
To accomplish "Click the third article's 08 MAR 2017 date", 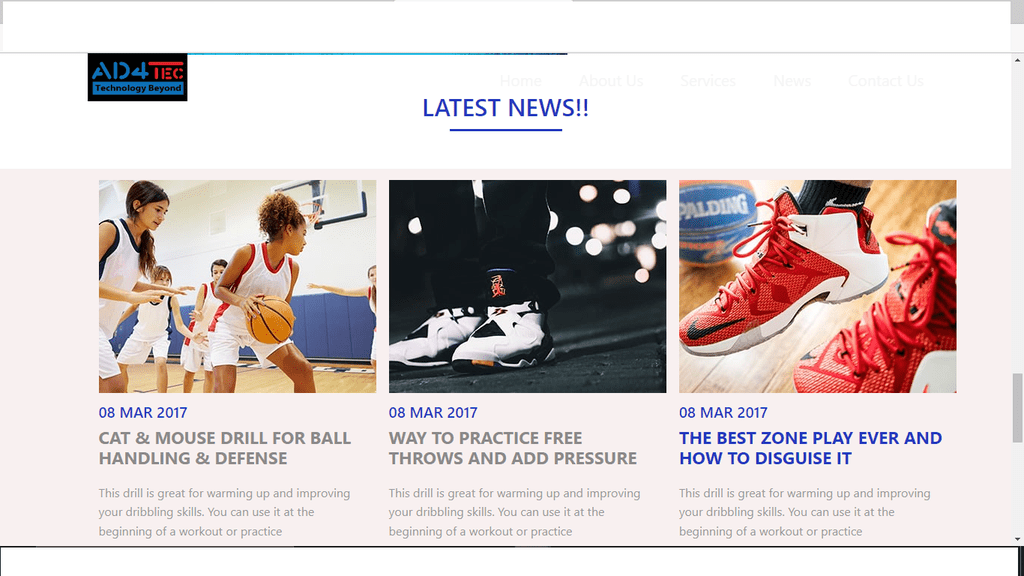I will (723, 413).
